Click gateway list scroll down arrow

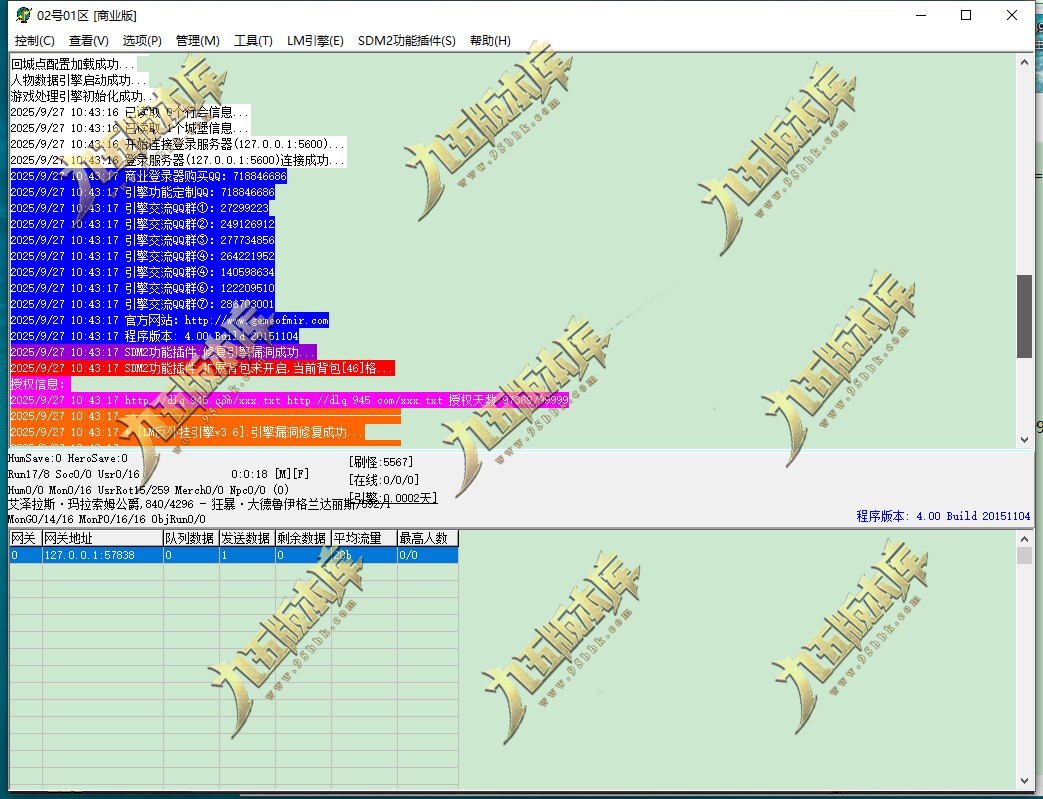click(x=1024, y=781)
